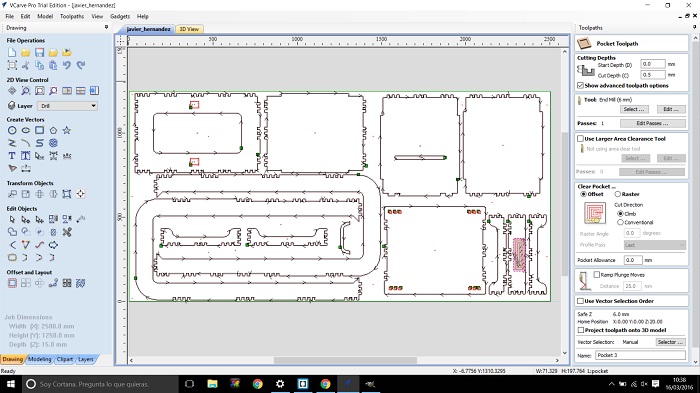The image size is (700, 393).
Task: Click the Node Editing tool icon
Action: point(26,219)
